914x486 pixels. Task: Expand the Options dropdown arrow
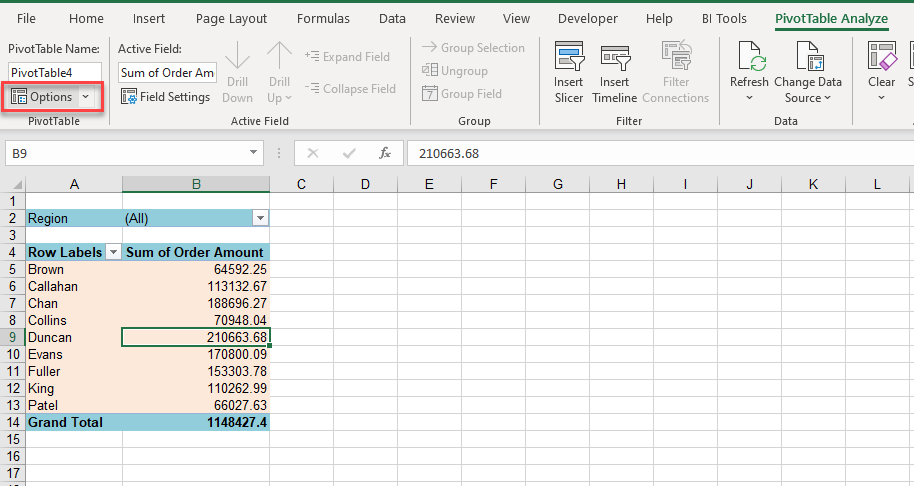coord(86,97)
